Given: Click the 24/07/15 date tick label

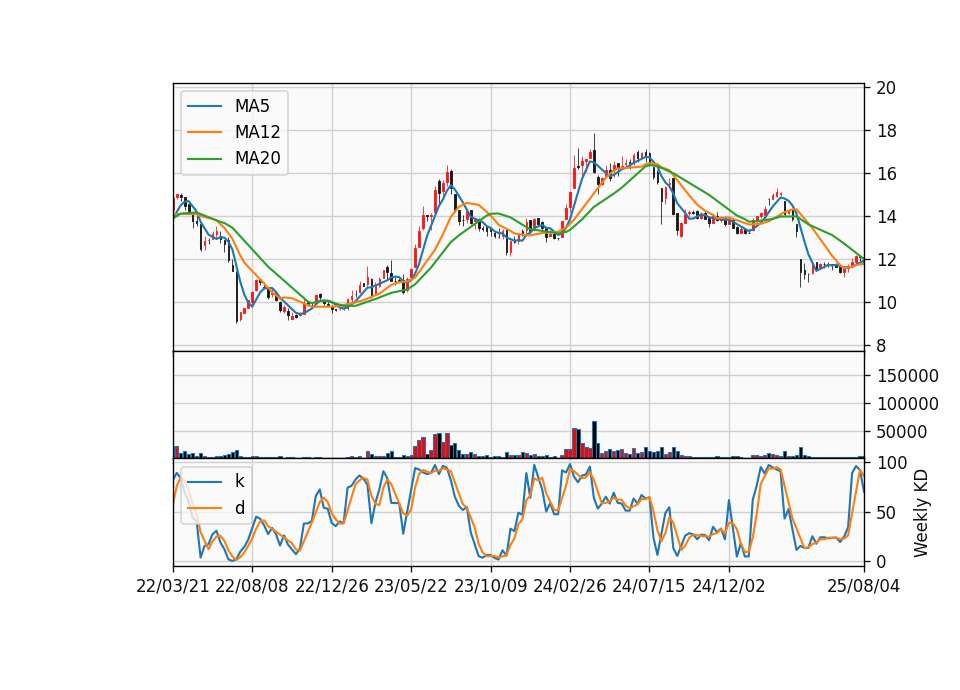Looking at the screenshot, I should coord(649,586).
